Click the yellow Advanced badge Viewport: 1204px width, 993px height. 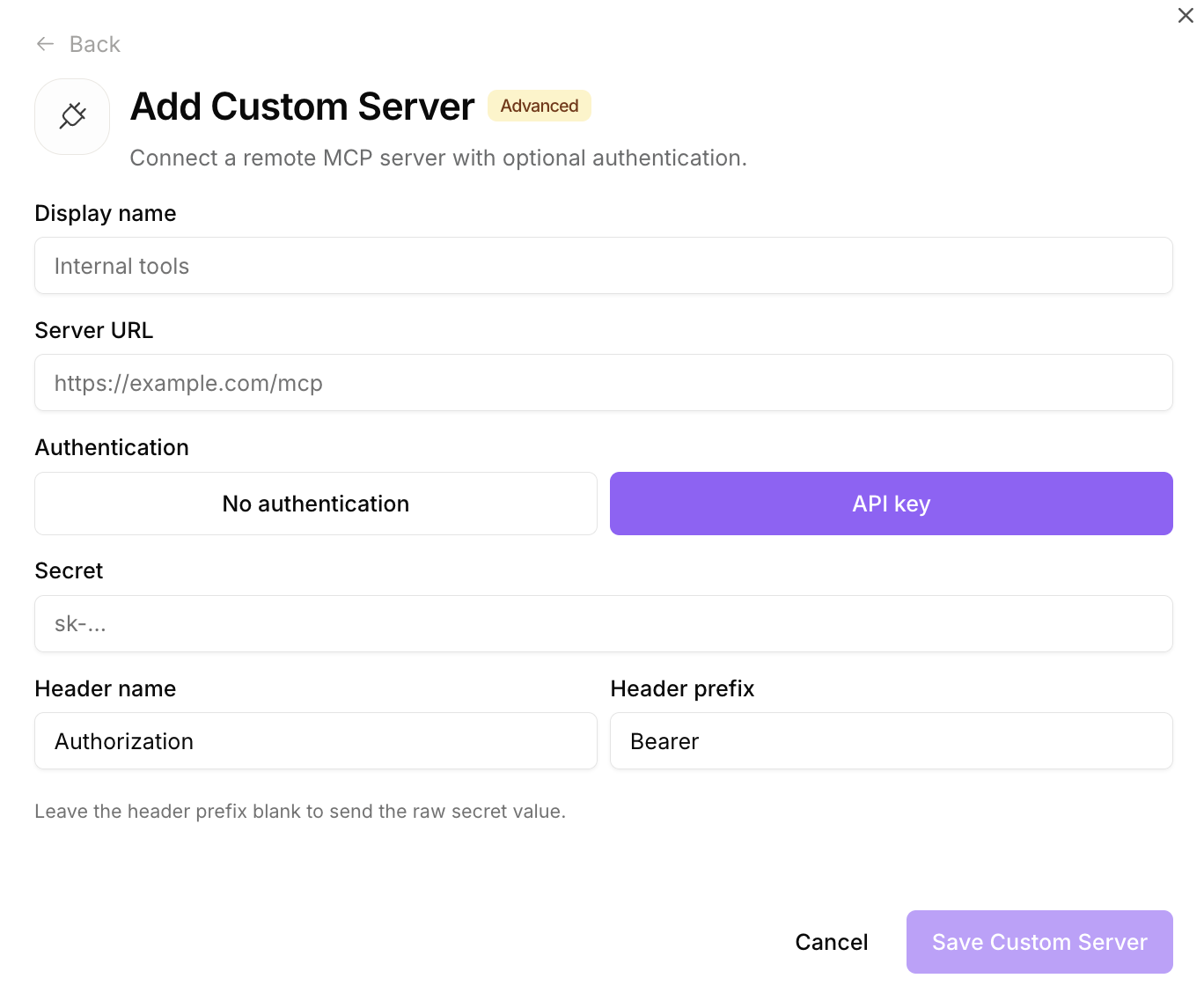tap(539, 106)
